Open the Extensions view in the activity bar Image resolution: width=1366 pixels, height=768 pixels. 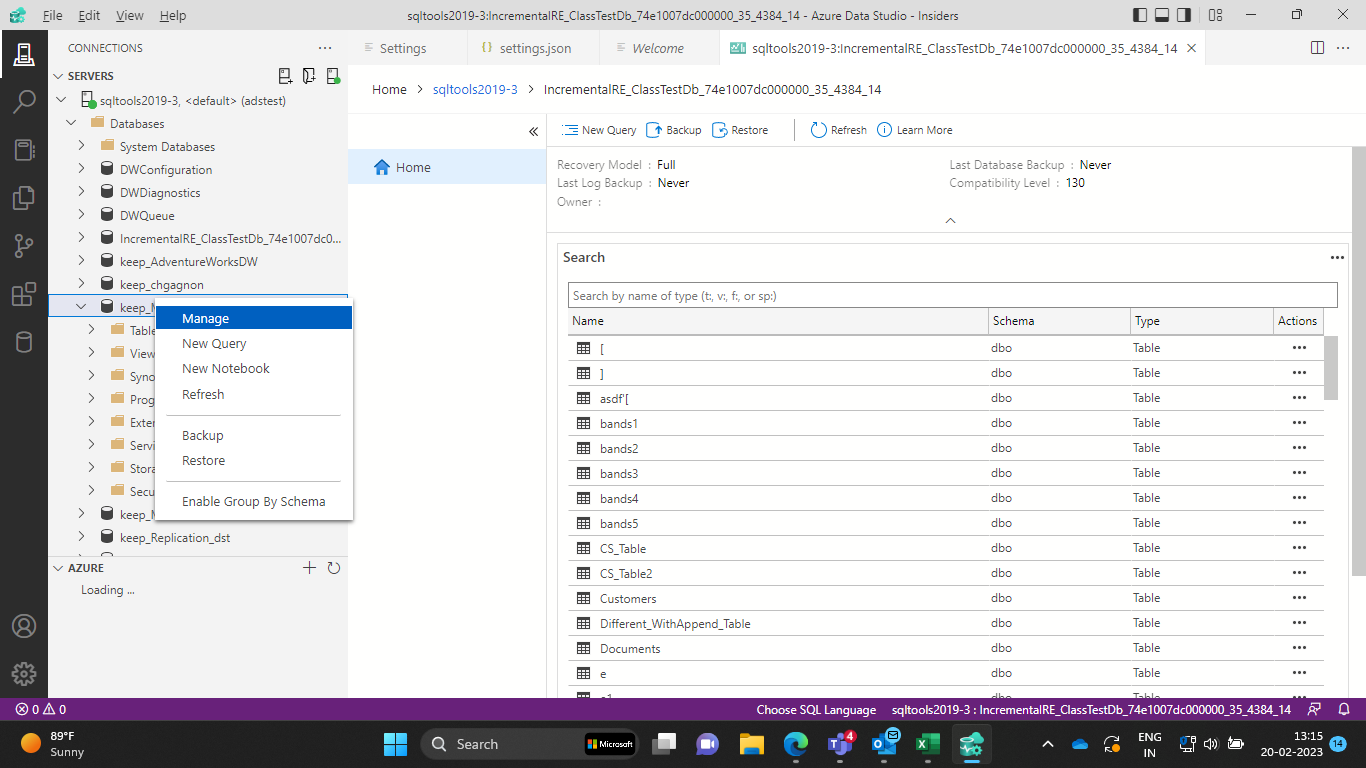pyautogui.click(x=25, y=294)
